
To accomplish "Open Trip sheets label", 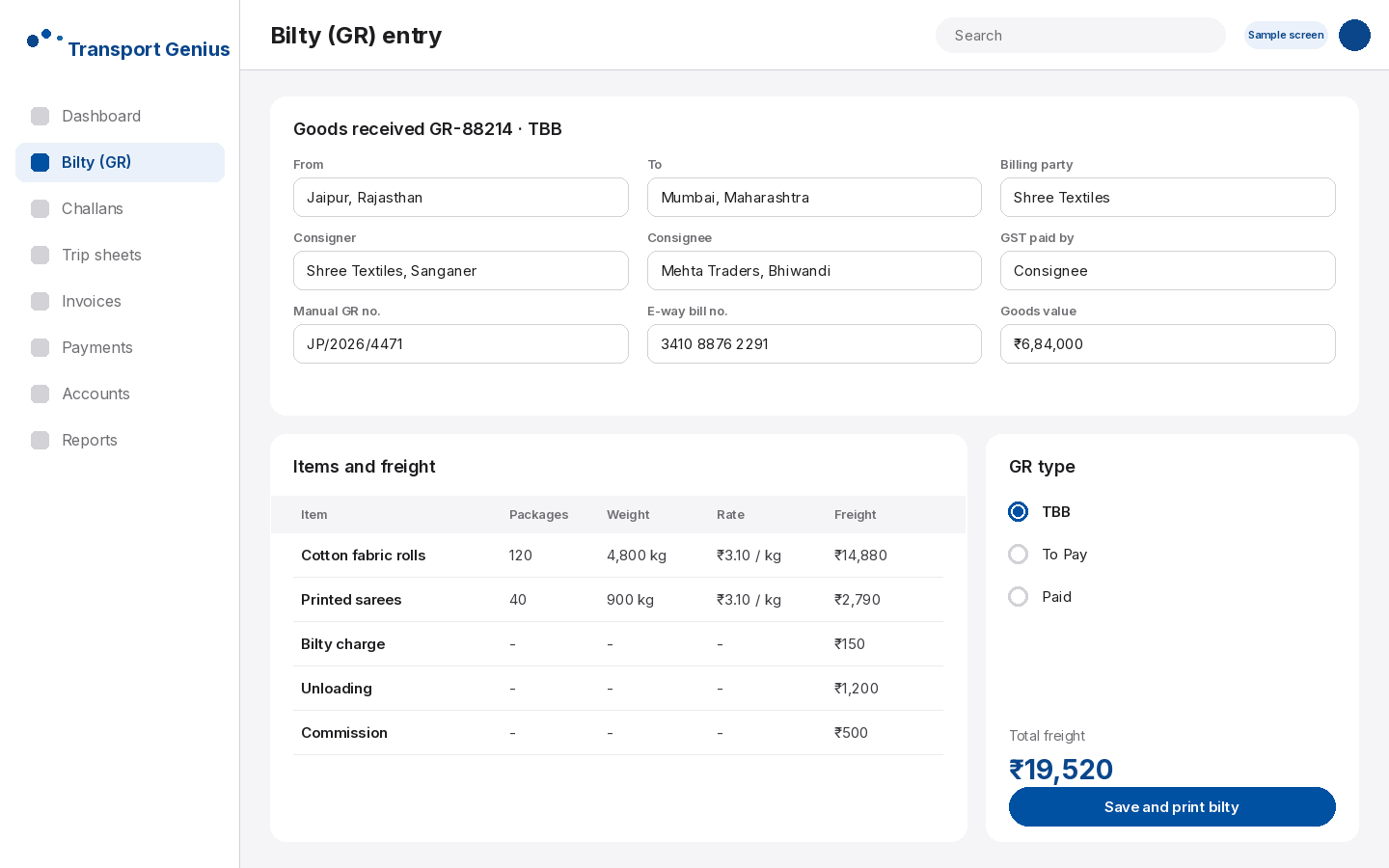I will click(101, 255).
